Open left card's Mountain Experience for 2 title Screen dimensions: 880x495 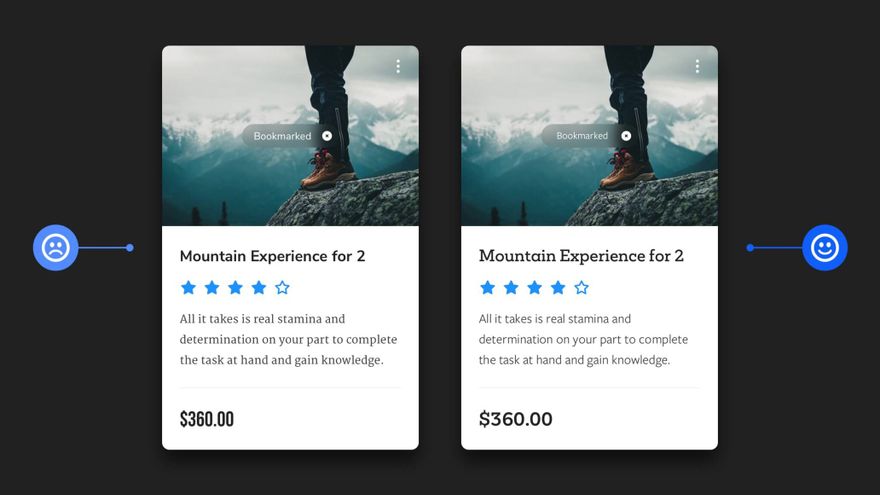click(x=272, y=256)
